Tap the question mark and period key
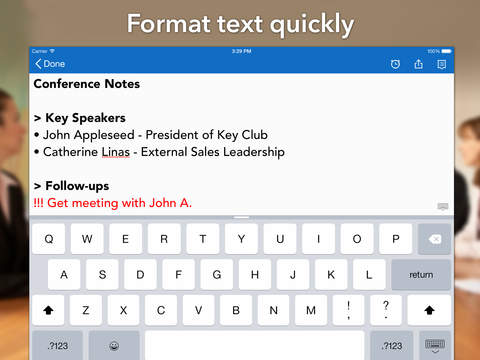This screenshot has height=360, width=480. tap(386, 310)
